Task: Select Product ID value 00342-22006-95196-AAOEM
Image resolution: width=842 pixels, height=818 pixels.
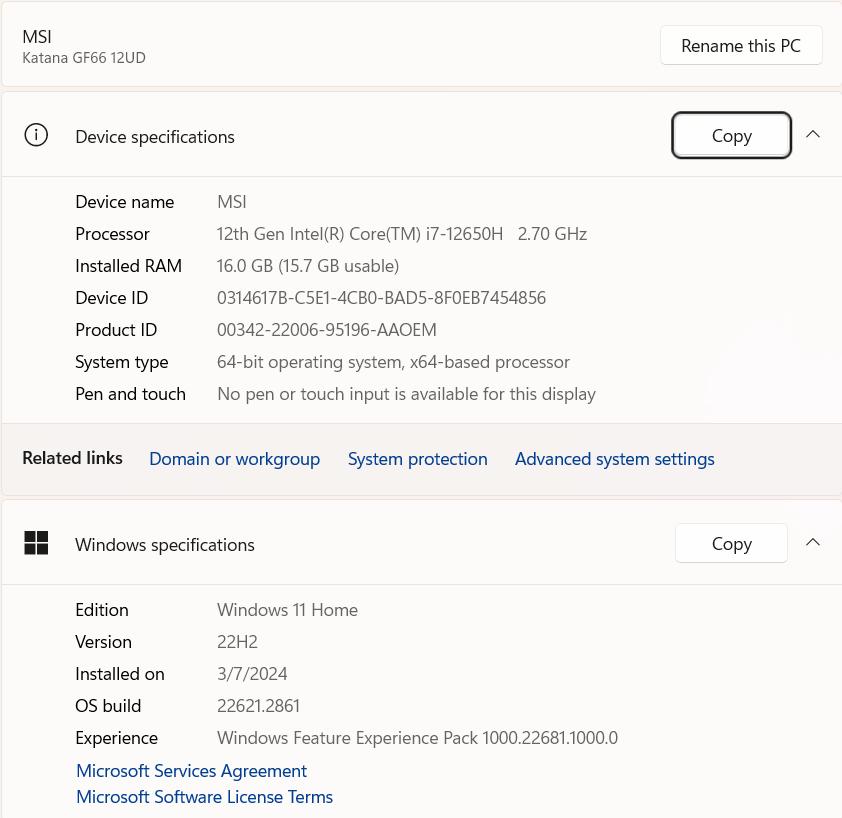Action: click(327, 330)
